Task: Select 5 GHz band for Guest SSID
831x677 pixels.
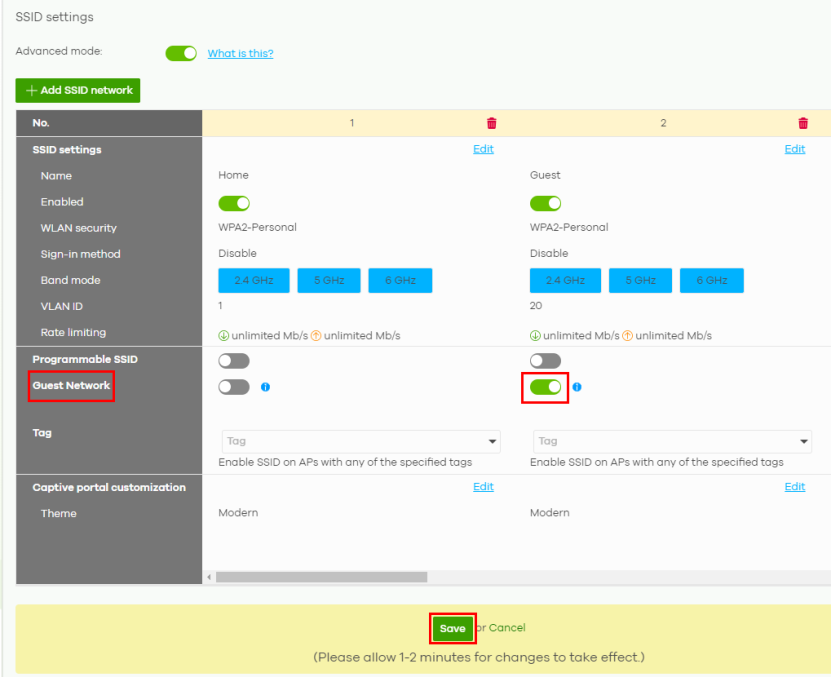Action: [x=640, y=281]
